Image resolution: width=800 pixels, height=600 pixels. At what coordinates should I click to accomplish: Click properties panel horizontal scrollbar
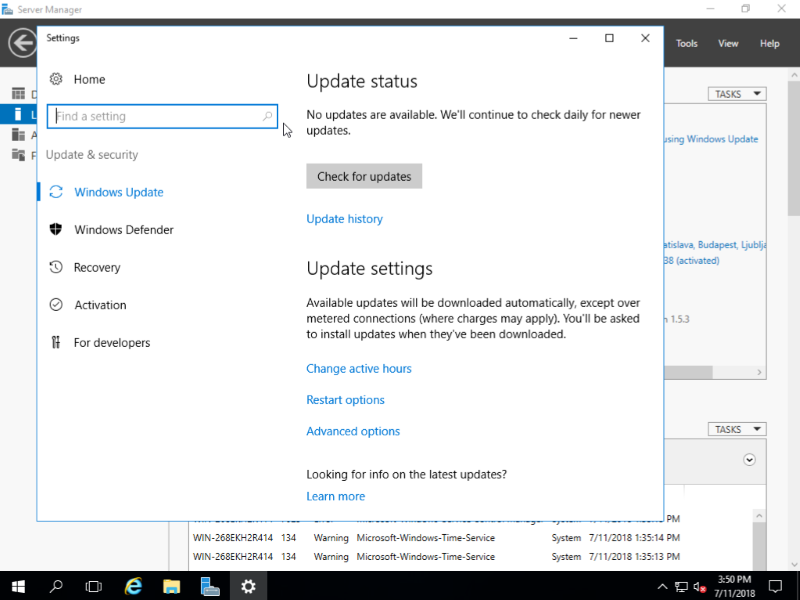pos(688,372)
